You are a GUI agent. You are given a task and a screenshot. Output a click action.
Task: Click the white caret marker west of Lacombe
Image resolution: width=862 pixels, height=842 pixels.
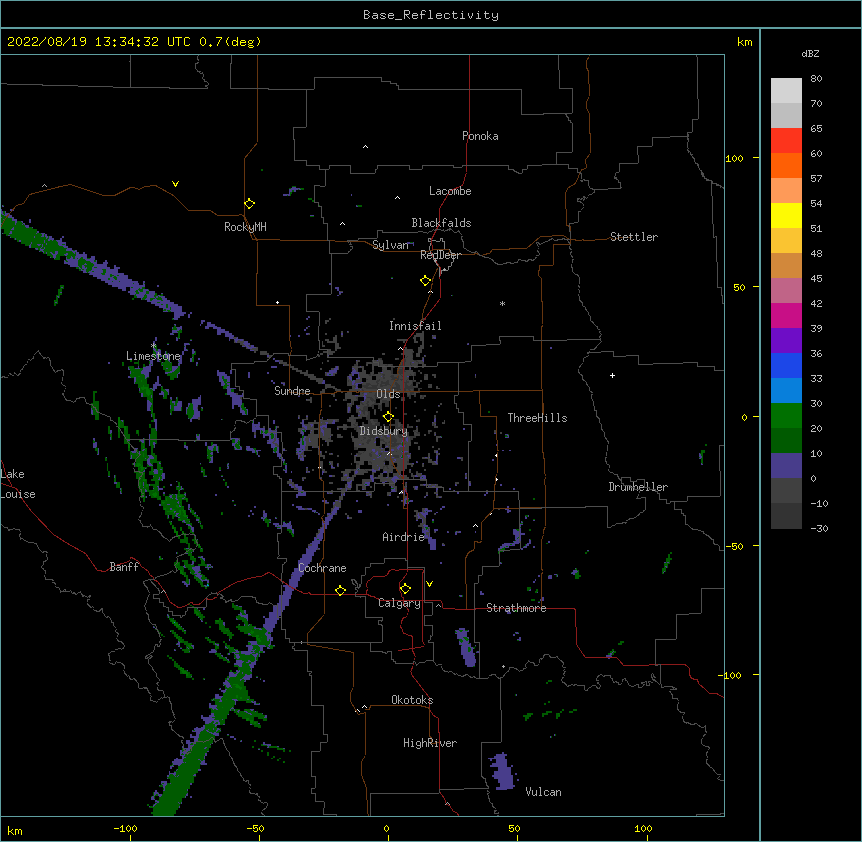point(397,198)
